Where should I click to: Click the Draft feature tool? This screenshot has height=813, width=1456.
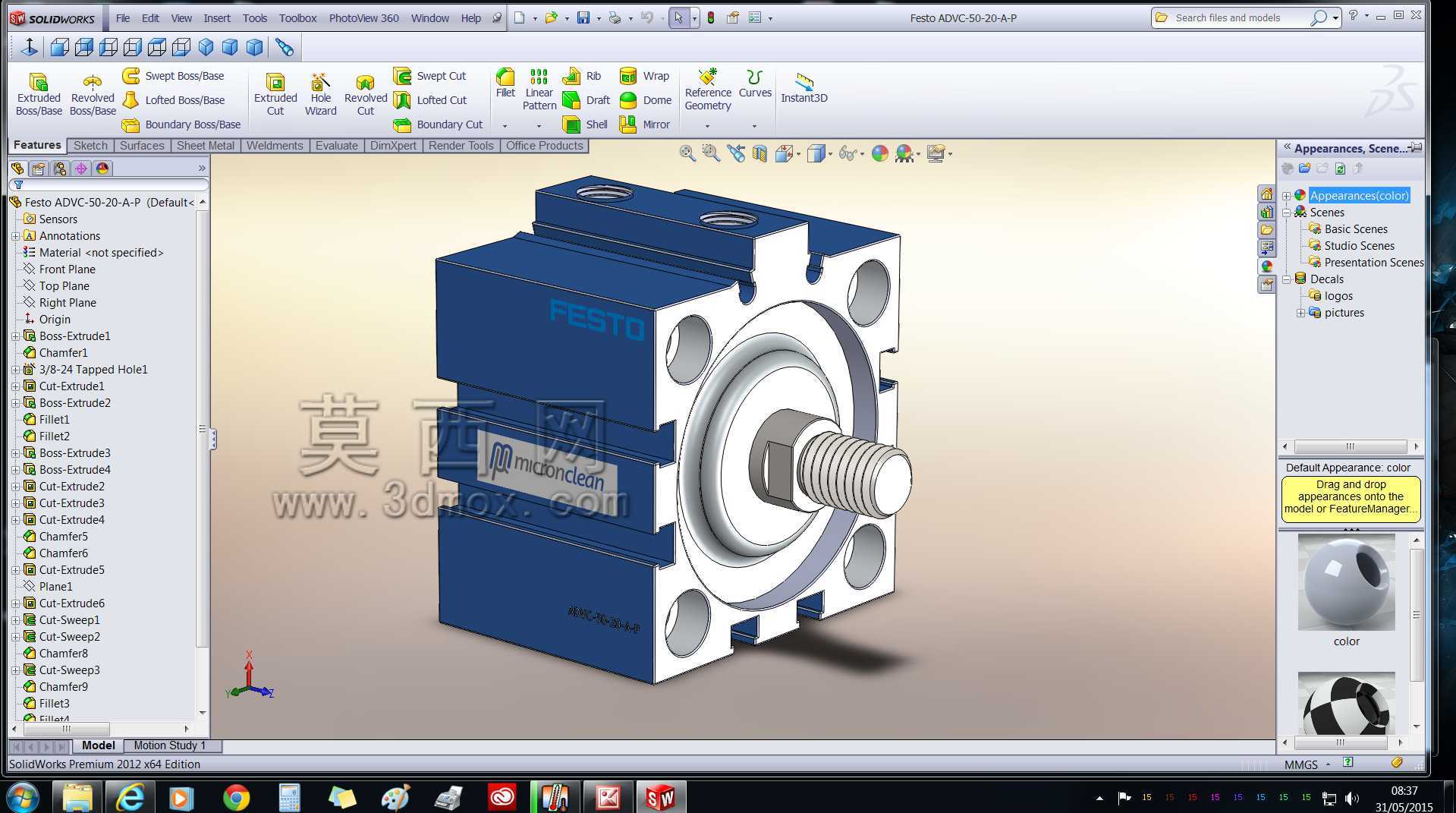586,100
